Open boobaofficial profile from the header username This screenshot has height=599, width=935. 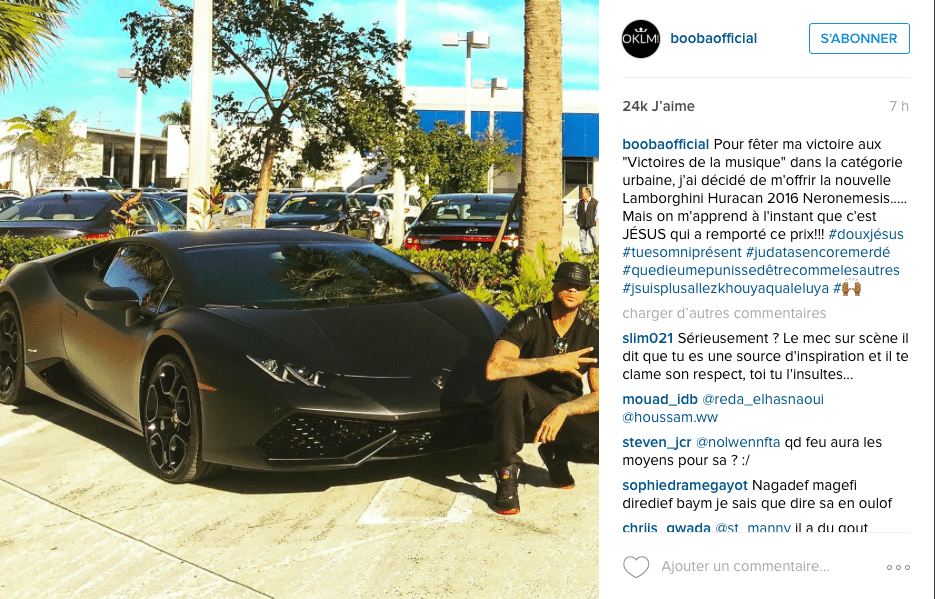[713, 38]
